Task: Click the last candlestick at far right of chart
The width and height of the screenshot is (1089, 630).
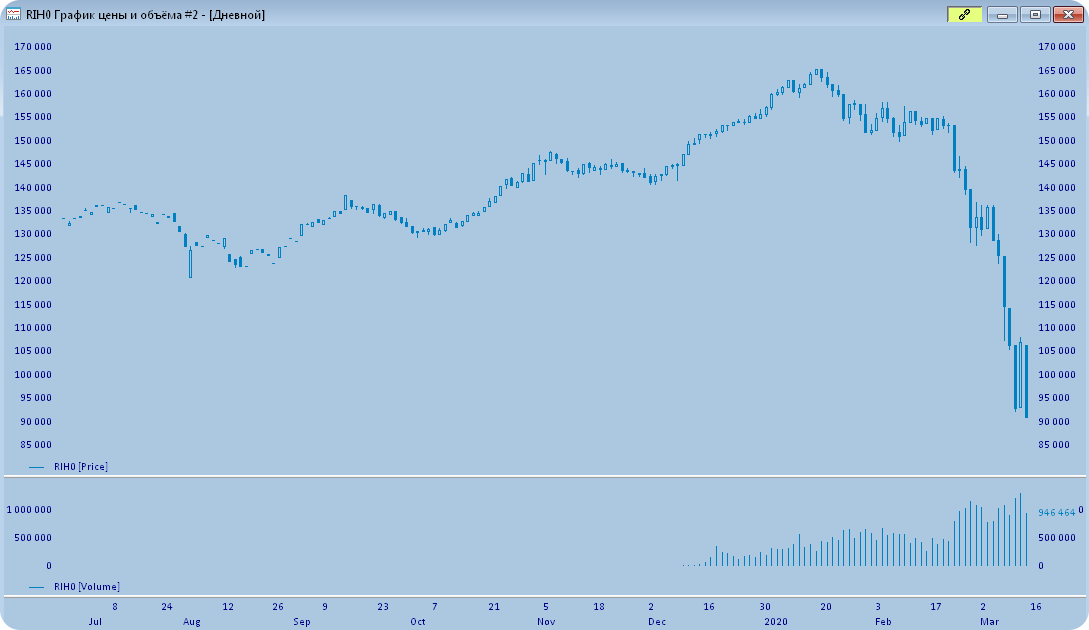Action: (x=1026, y=380)
